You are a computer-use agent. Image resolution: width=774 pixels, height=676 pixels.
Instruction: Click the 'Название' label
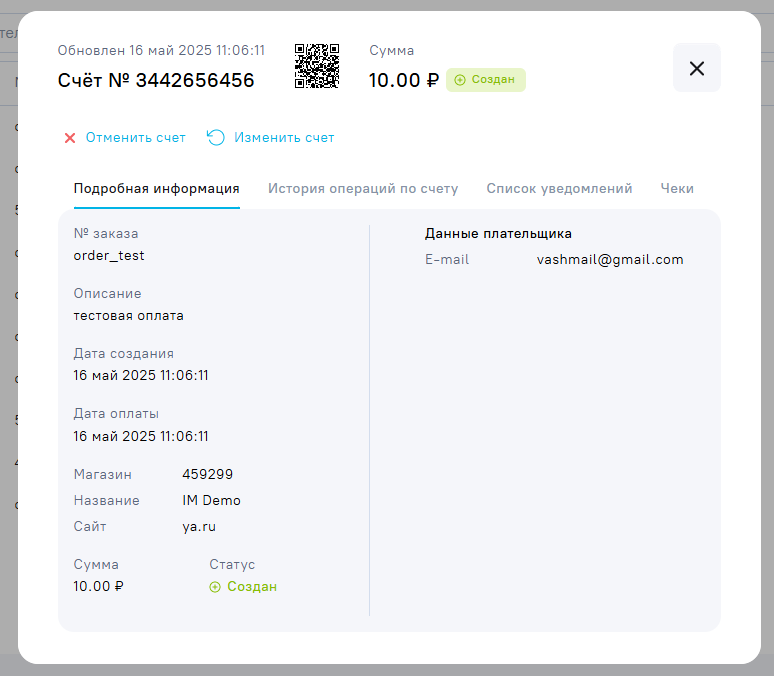tap(107, 501)
